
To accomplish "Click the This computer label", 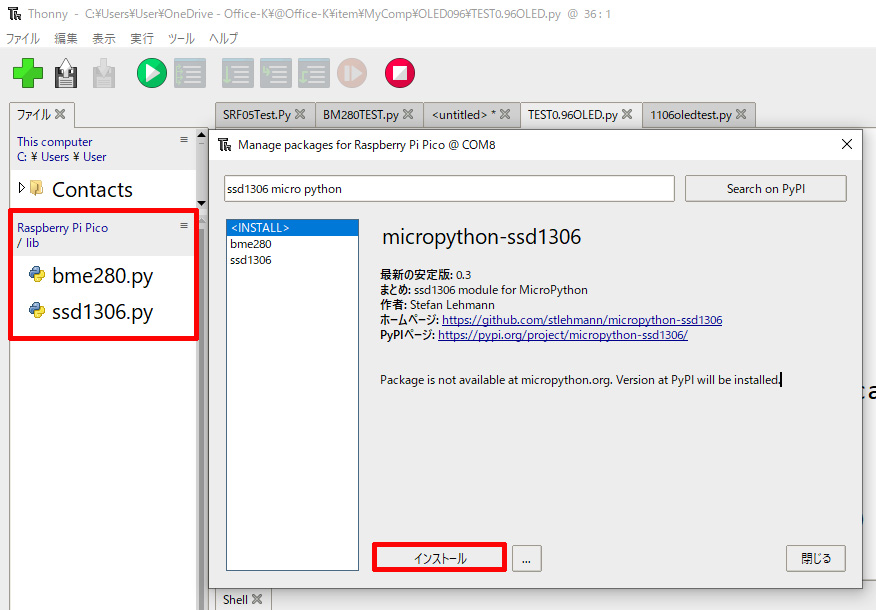I will click(55, 142).
